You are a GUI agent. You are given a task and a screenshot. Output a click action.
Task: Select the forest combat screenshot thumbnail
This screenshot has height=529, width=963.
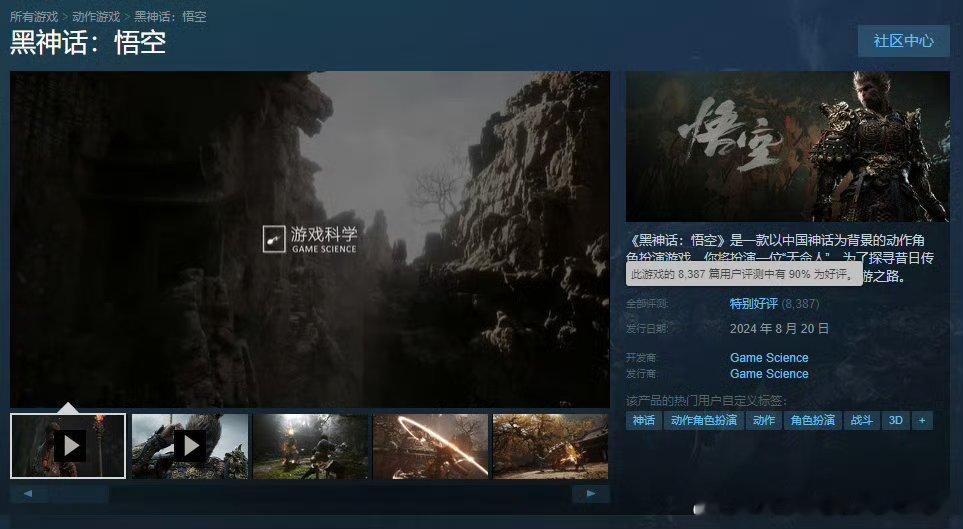click(311, 446)
